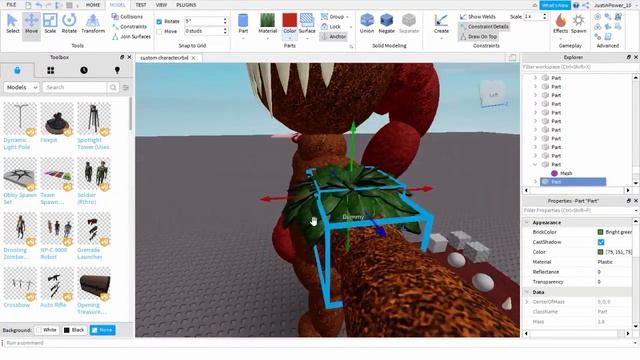Switch to the PLUGINS ribbon tab
Image resolution: width=640 pixels, height=360 pixels.
click(186, 5)
